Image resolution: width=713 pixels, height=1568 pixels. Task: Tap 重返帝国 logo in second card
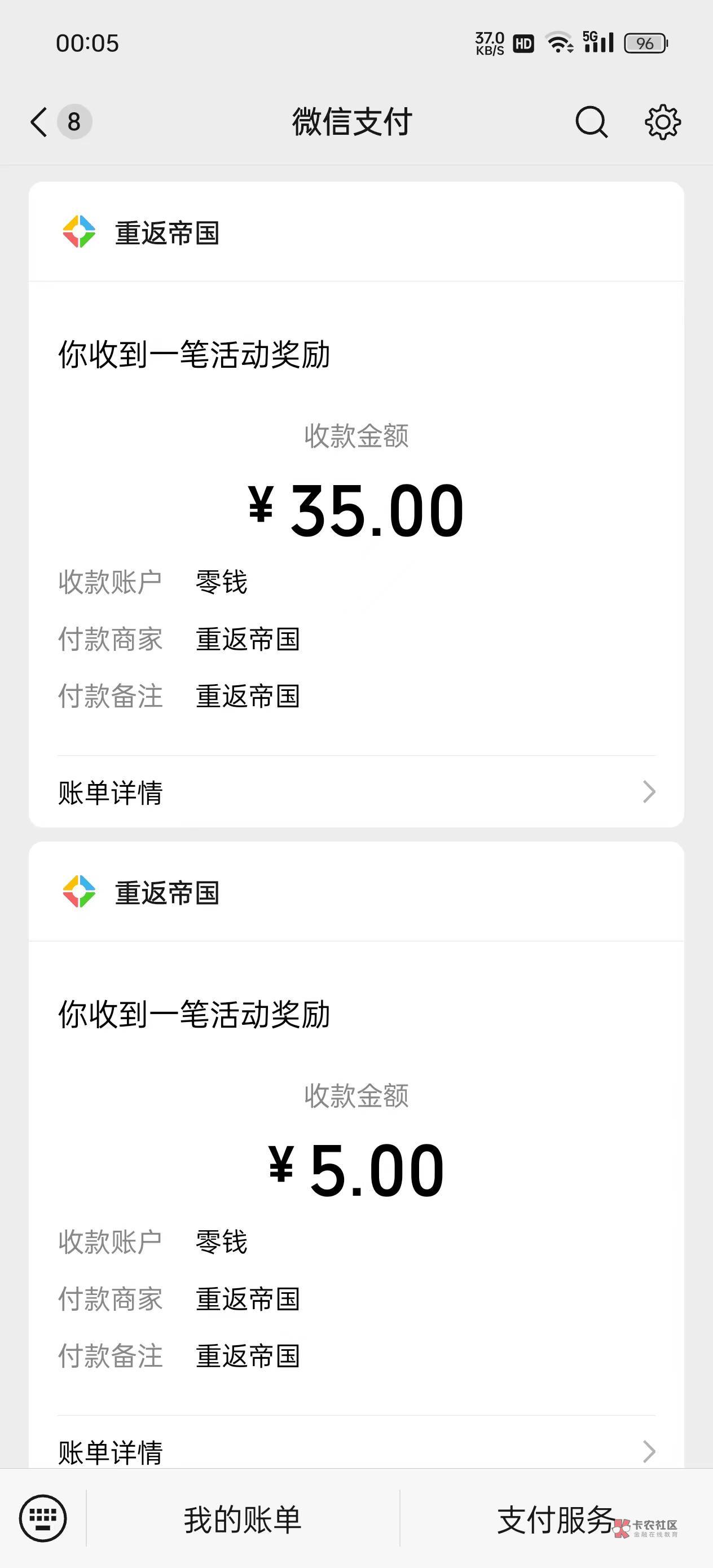point(79,892)
